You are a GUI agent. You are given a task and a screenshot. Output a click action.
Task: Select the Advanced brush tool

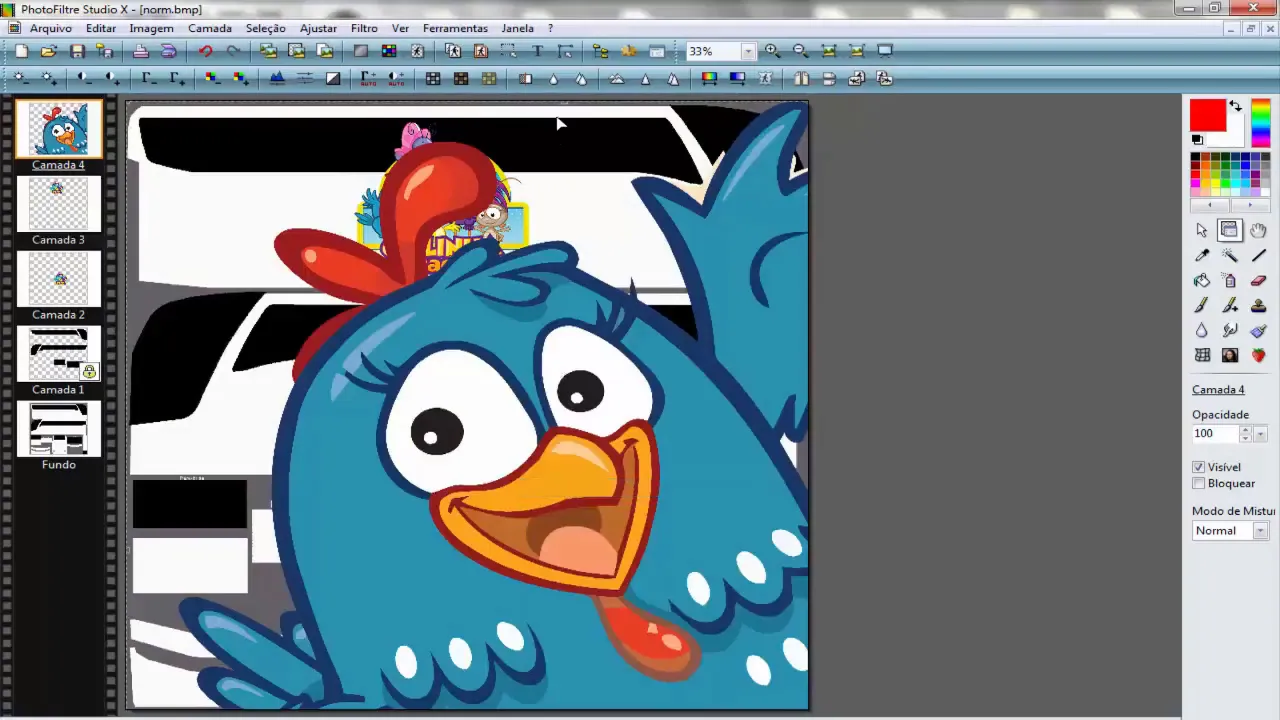click(x=1230, y=305)
